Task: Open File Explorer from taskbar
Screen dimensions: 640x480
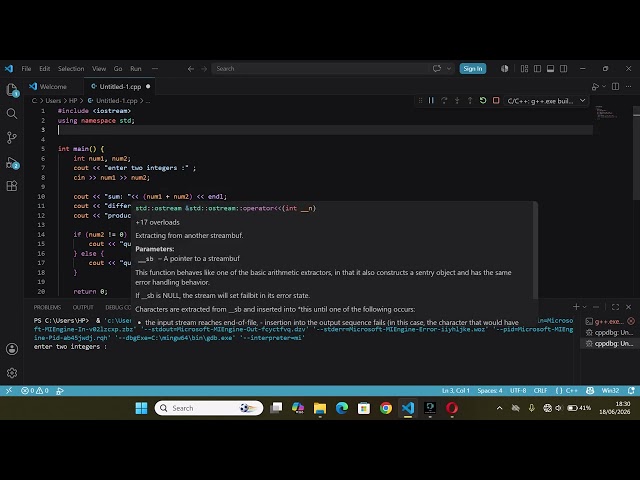Action: point(320,408)
